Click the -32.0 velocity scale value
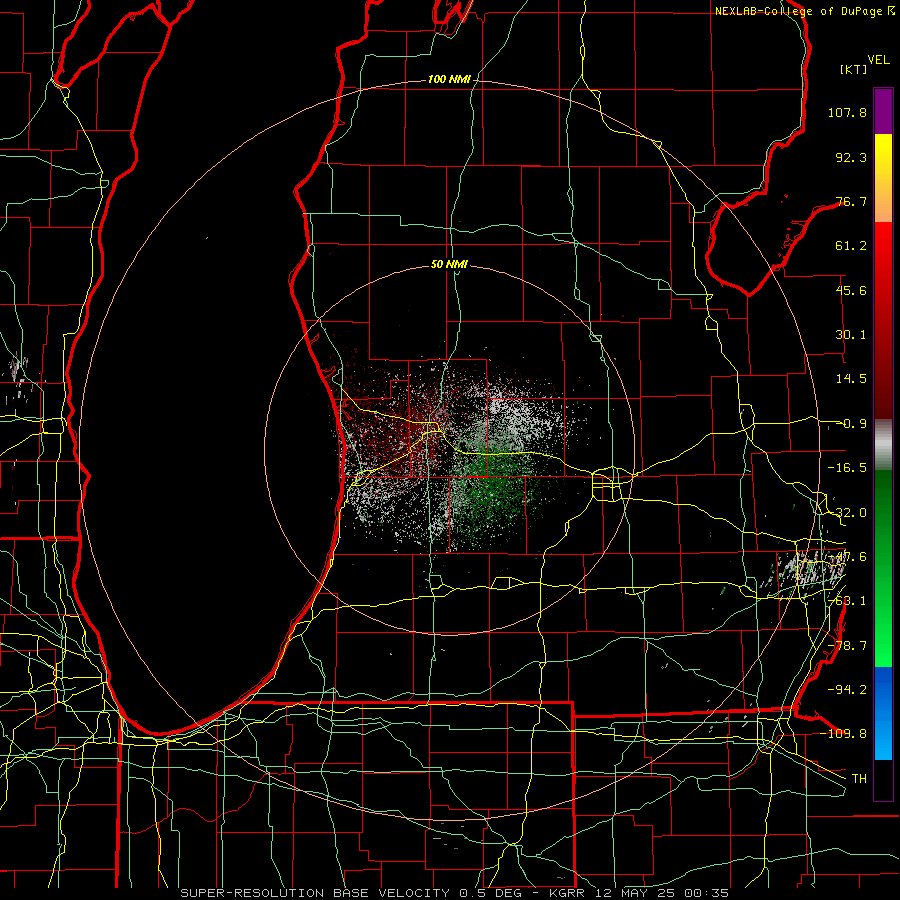This screenshot has width=900, height=900. 847,513
